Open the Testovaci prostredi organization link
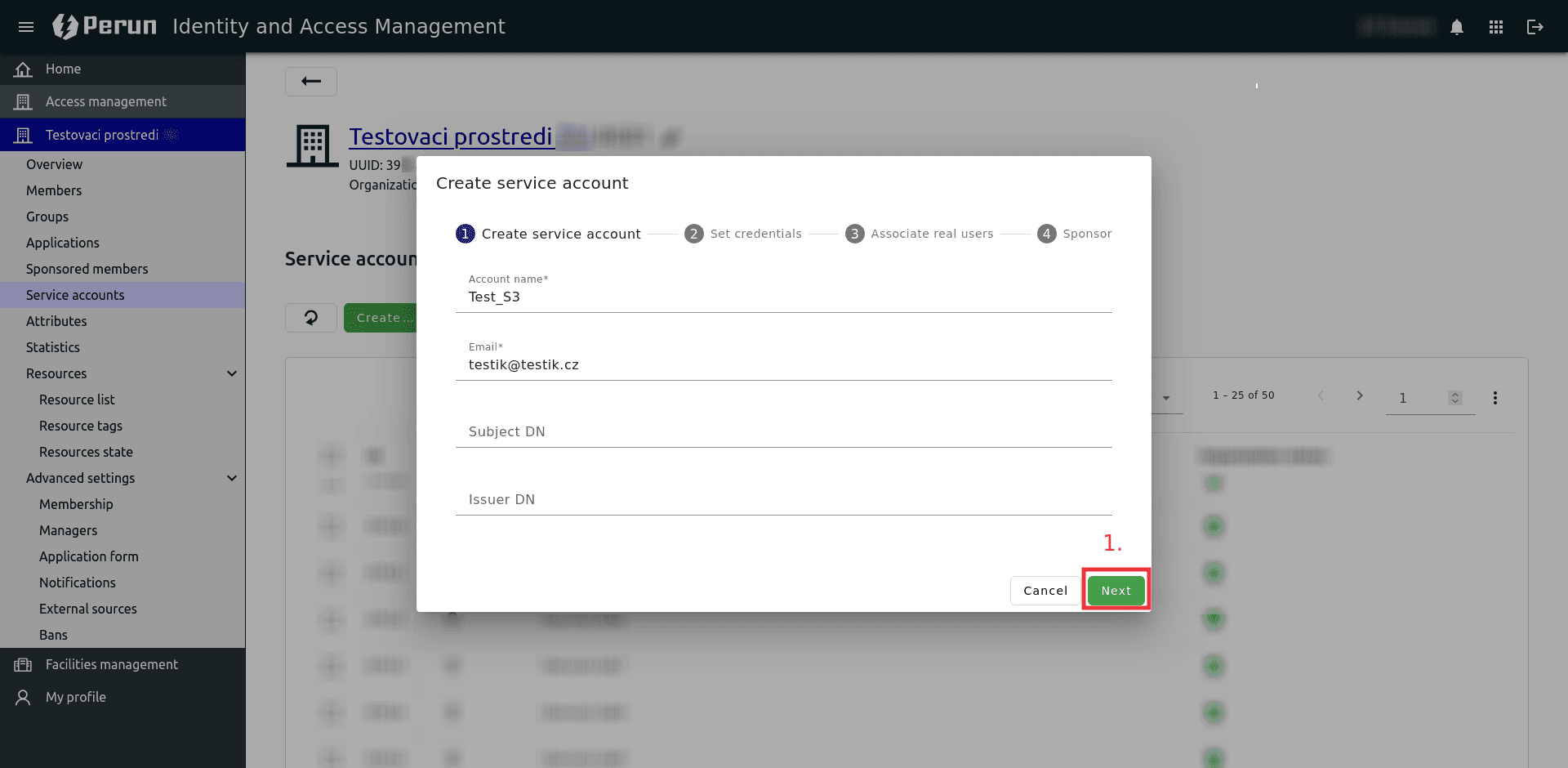This screenshot has width=1568, height=768. [451, 136]
